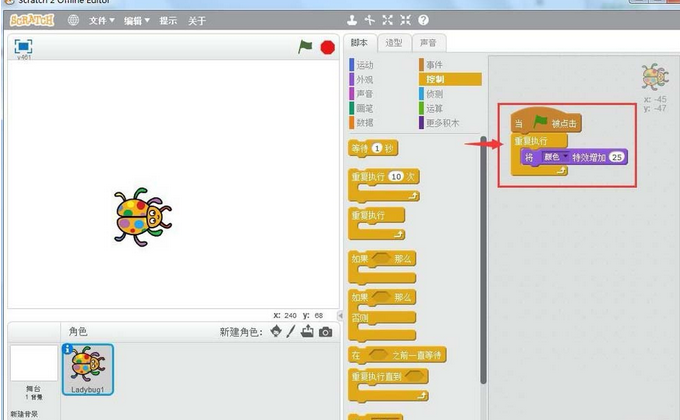The image size is (680, 420).
Task: Click the block help question mark icon
Action: 423,20
